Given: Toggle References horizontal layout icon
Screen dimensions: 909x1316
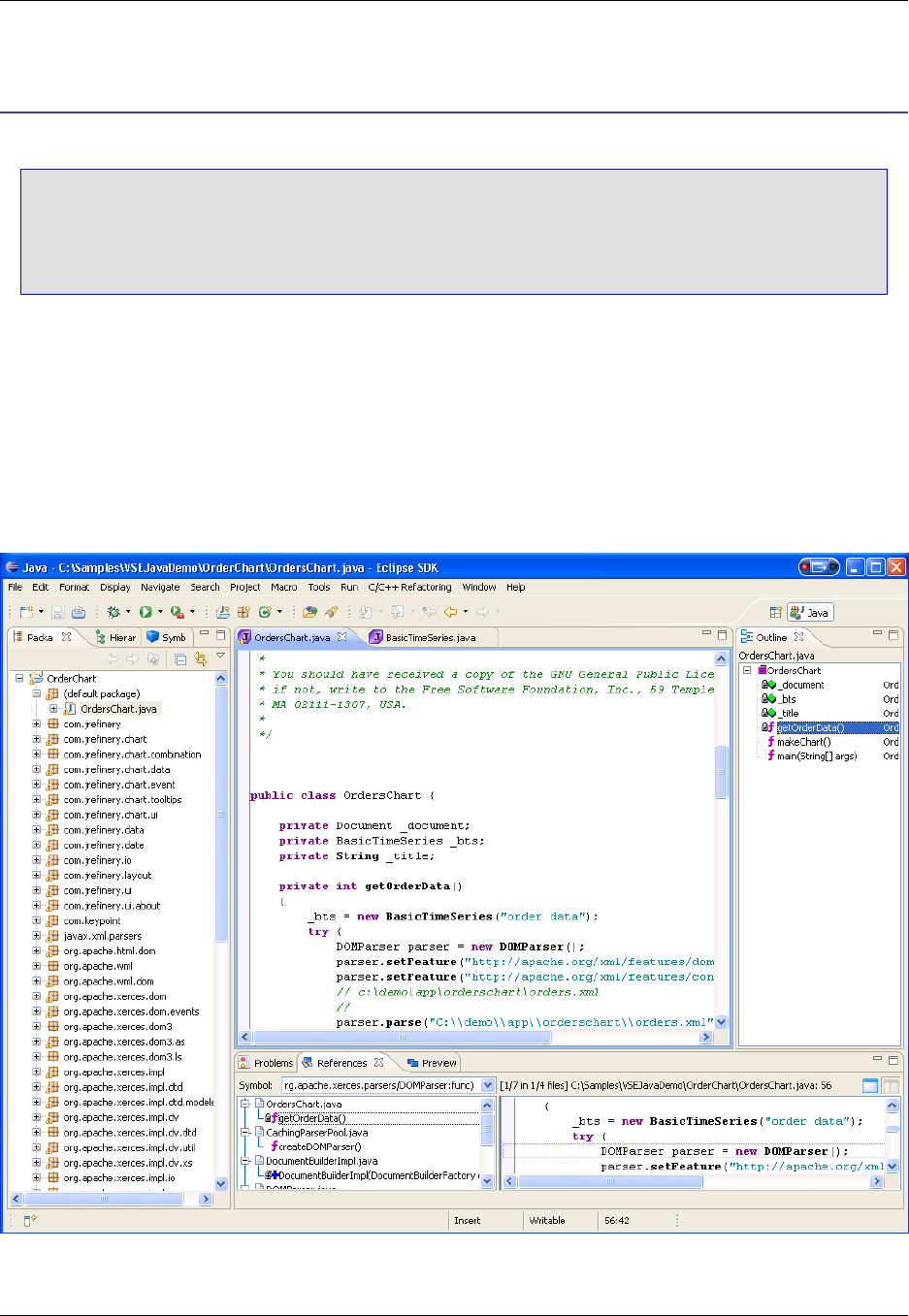Looking at the screenshot, I should point(870,1086).
